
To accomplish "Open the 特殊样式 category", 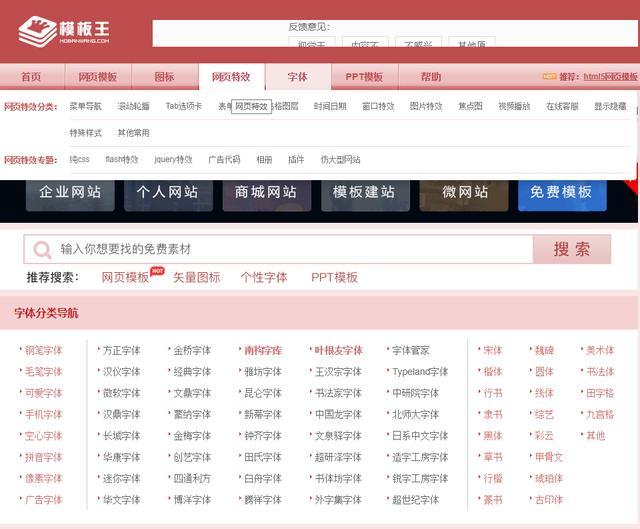I will pyautogui.click(x=85, y=133).
